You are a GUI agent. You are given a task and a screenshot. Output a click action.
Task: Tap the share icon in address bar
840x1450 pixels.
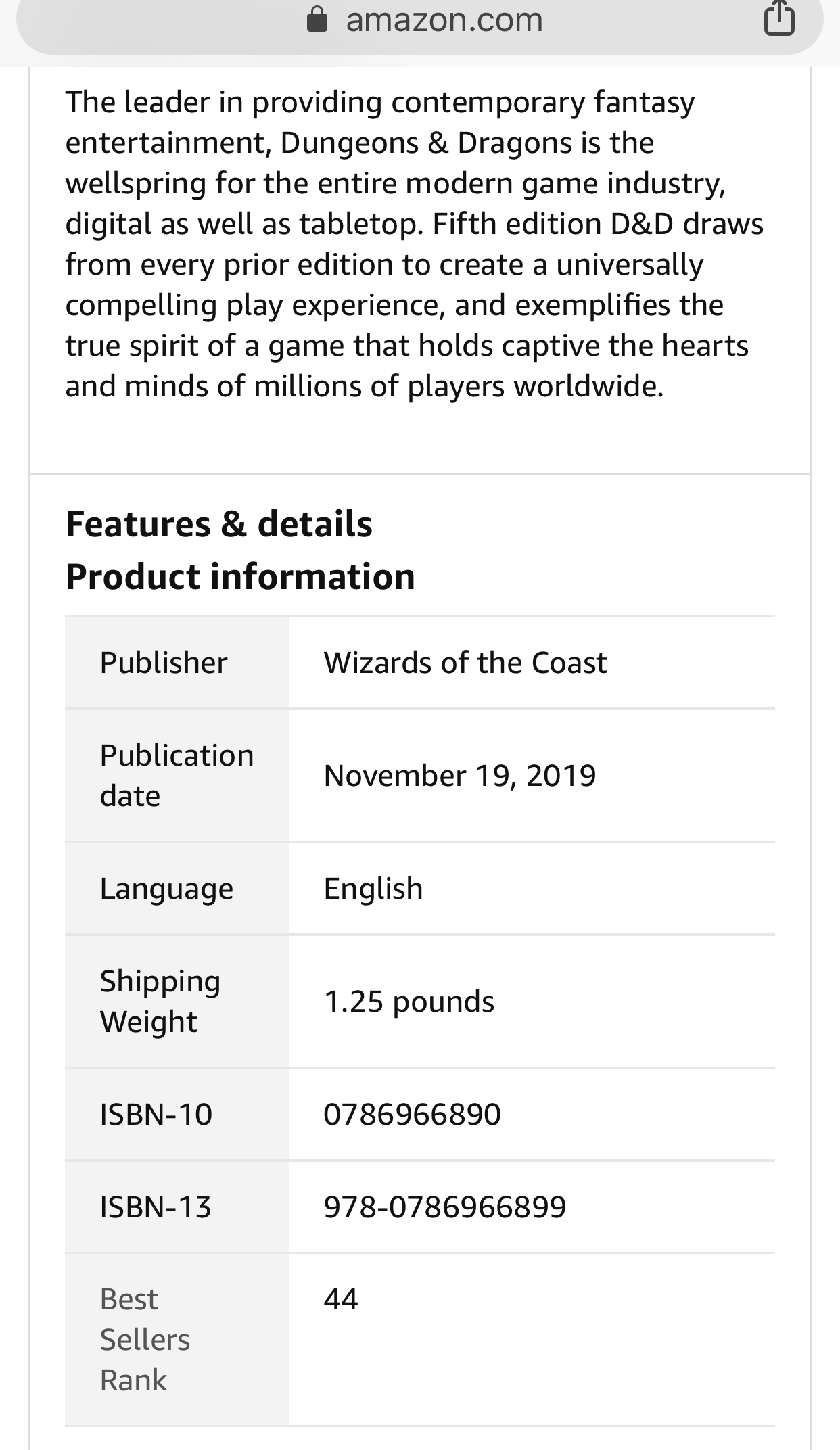[x=779, y=19]
